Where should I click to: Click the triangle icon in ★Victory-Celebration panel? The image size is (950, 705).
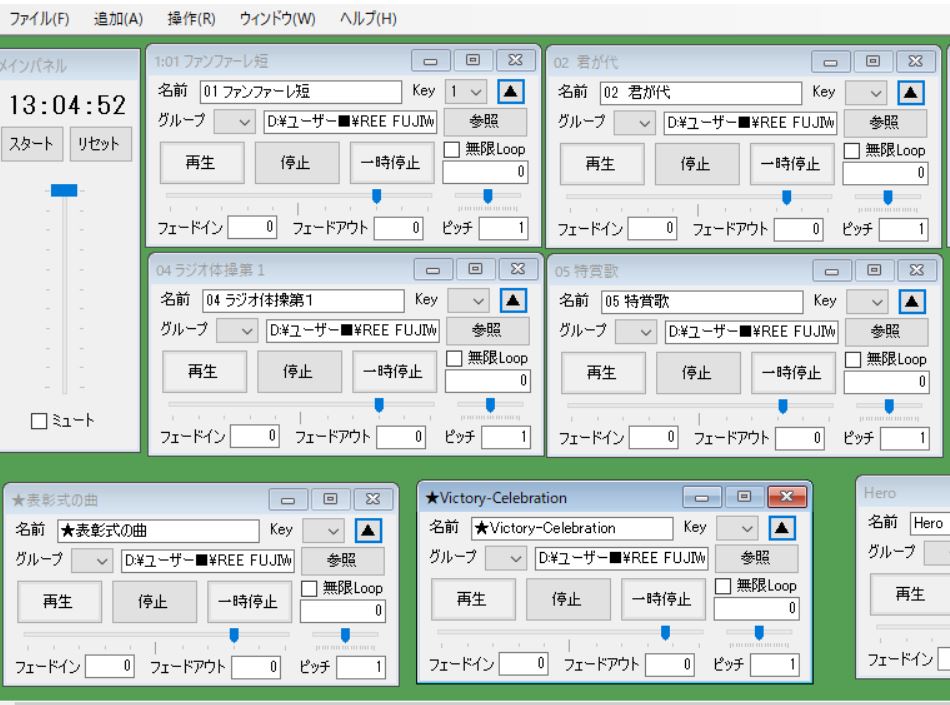pyautogui.click(x=779, y=527)
